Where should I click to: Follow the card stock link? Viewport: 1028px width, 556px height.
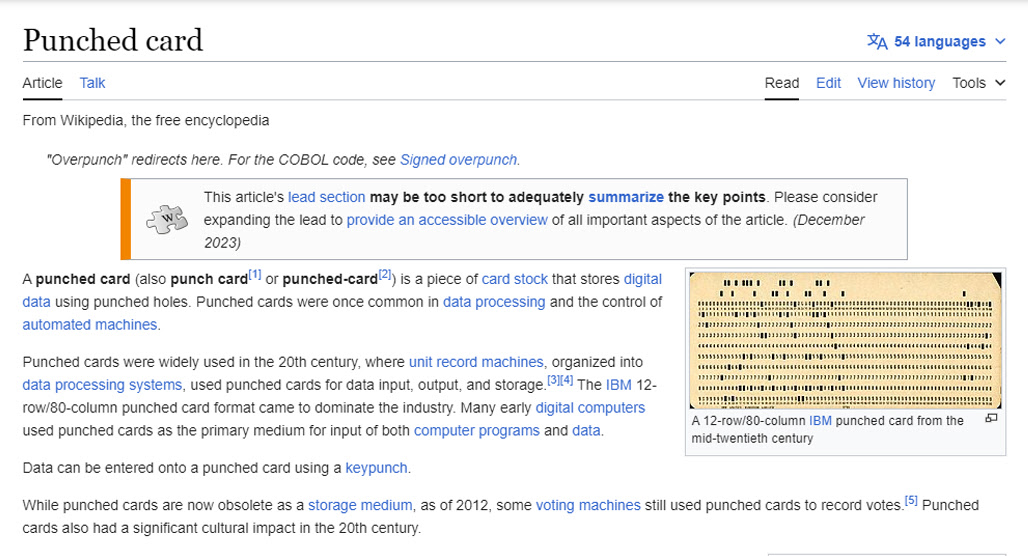tap(515, 279)
